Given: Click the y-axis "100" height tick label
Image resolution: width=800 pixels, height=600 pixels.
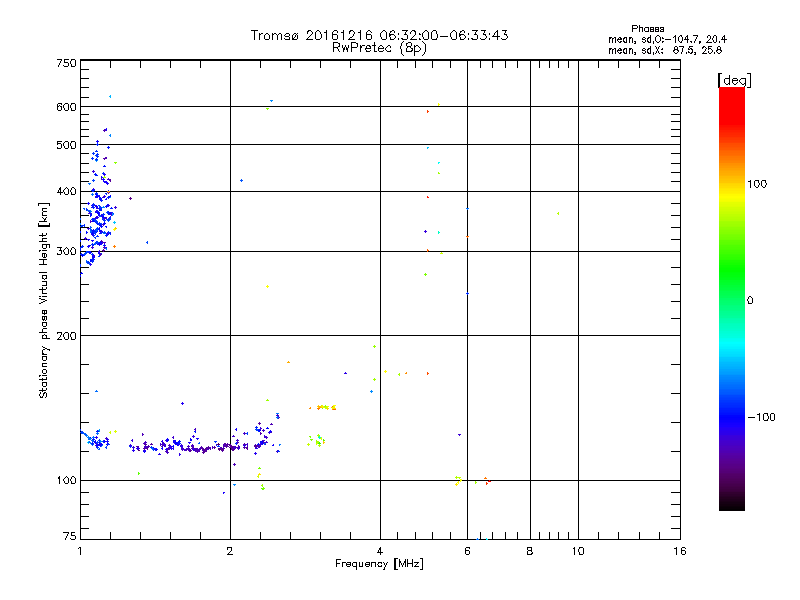Looking at the screenshot, I should (x=66, y=480).
